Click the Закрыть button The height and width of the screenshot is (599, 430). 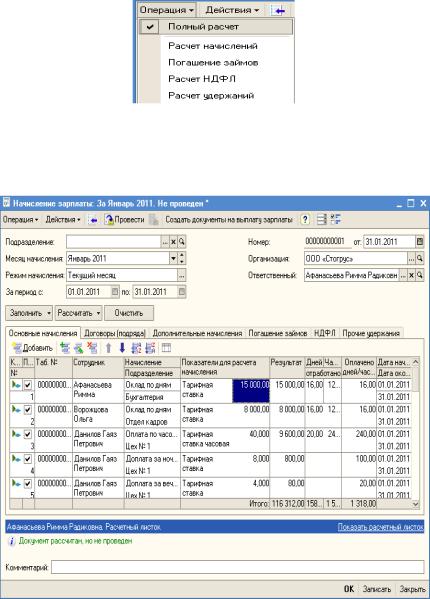click(412, 589)
